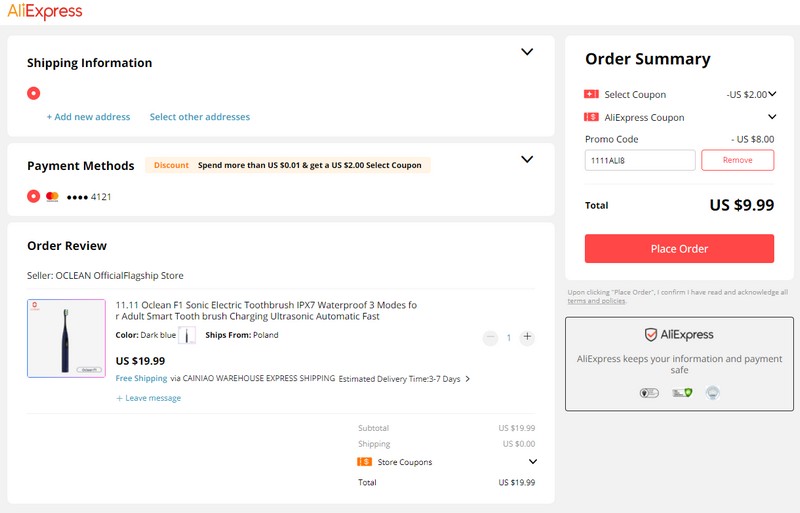Collapse the Payment Methods section
Screen dimensions: 800x513
[x=527, y=159]
